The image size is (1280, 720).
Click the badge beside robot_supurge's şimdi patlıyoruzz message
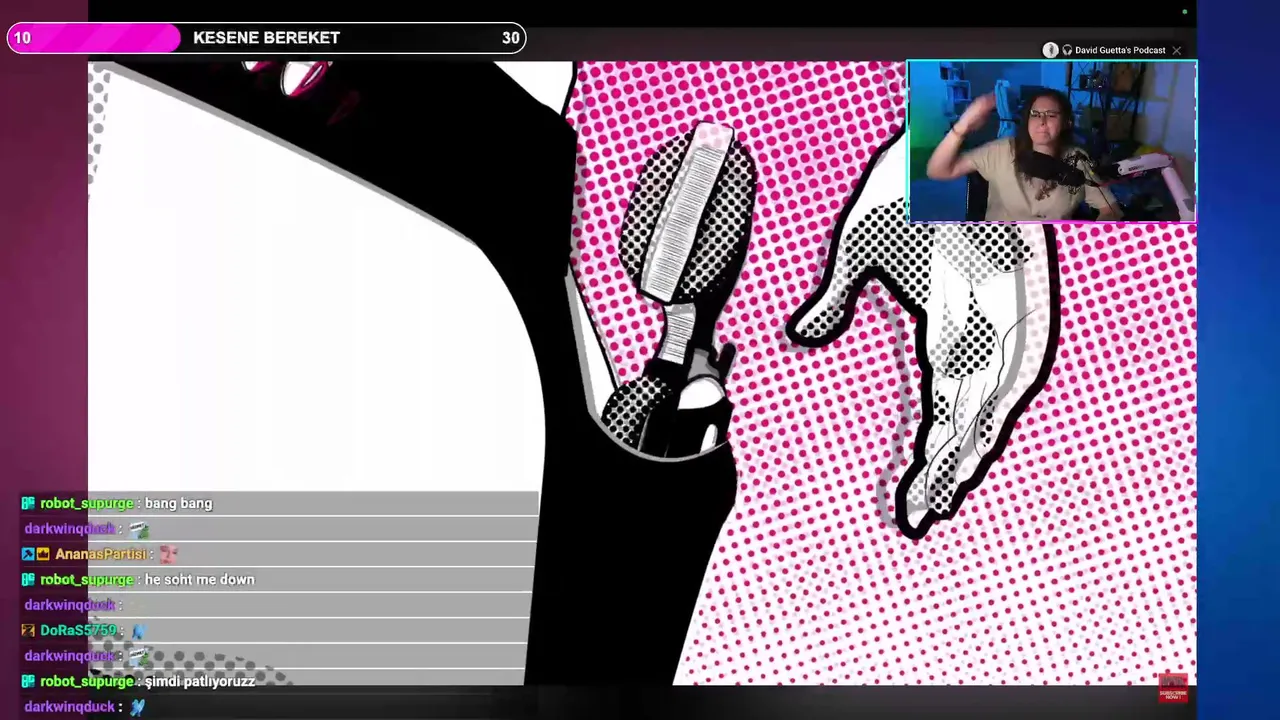[x=28, y=682]
